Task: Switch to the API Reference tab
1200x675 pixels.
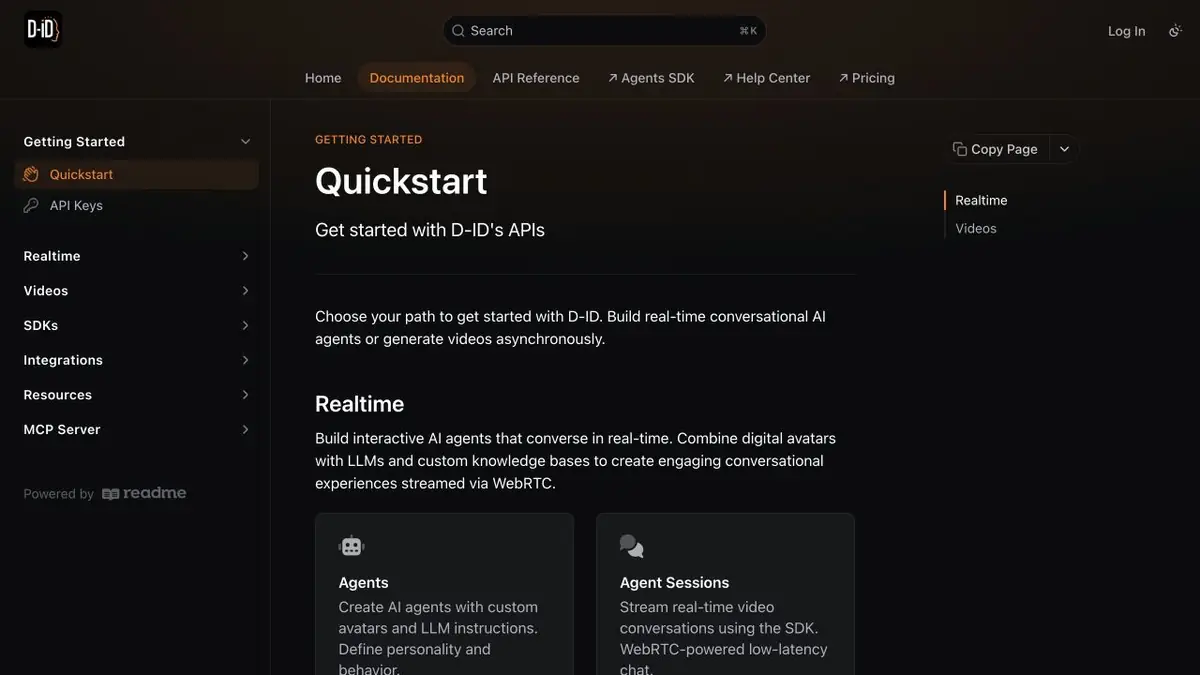Action: [x=536, y=78]
